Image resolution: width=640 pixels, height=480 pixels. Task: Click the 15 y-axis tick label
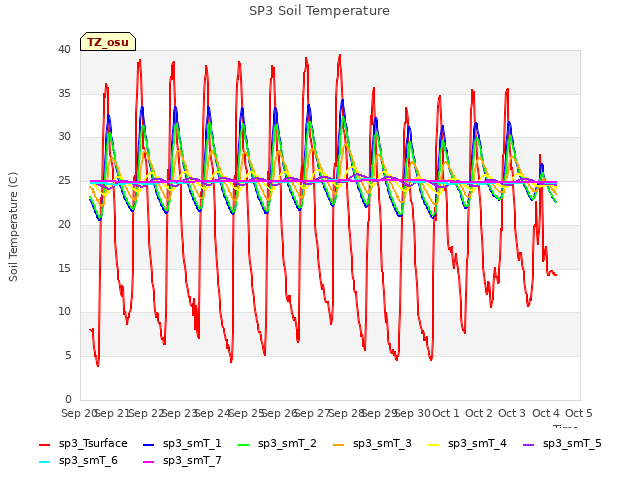click(64, 268)
